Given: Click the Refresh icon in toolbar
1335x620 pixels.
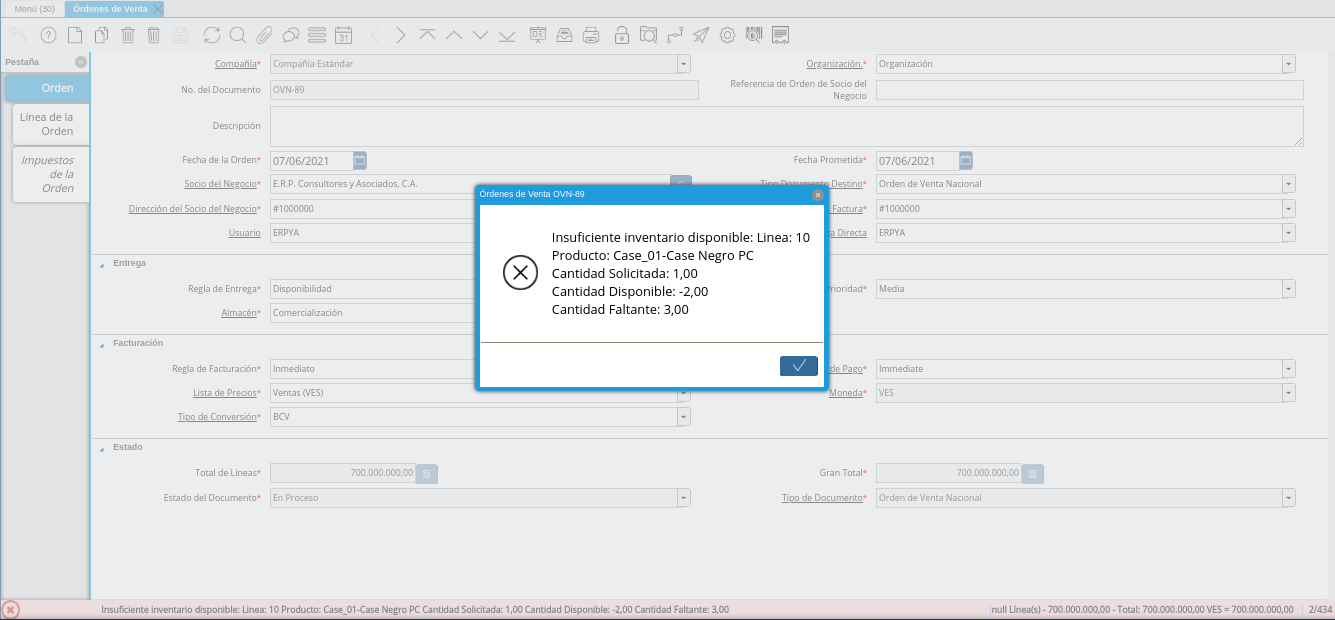Looking at the screenshot, I should [211, 35].
